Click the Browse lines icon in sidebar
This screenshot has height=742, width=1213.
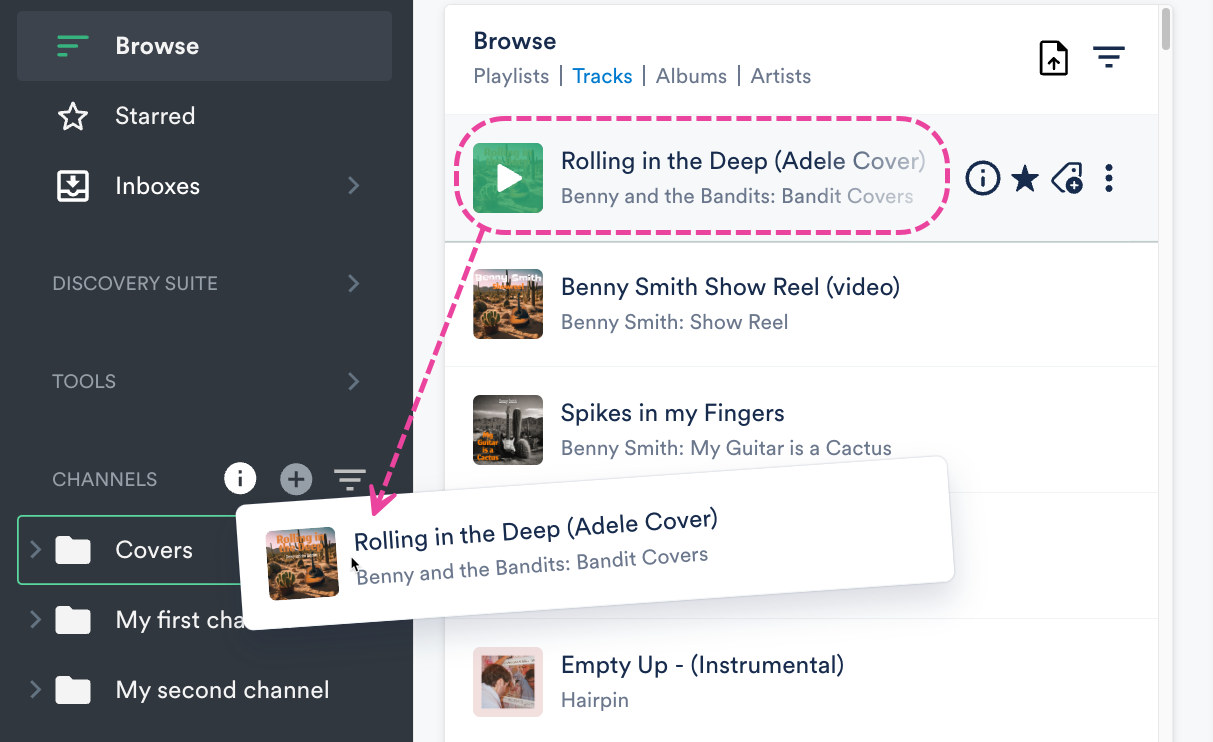[x=73, y=46]
